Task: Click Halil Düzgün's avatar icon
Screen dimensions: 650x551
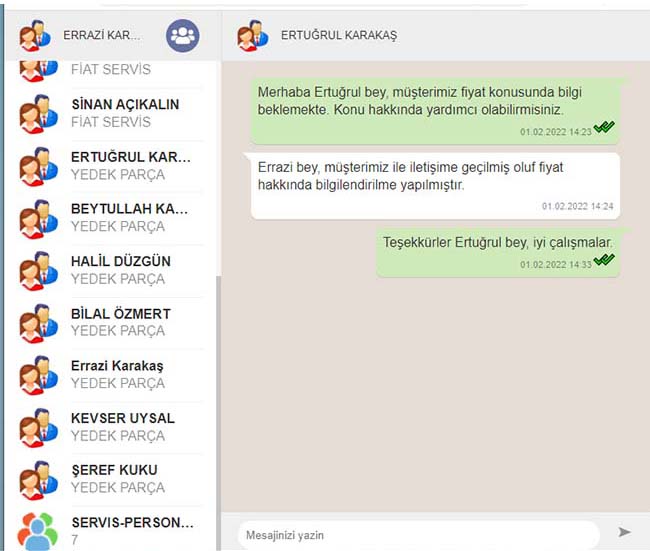Action: tap(38, 270)
